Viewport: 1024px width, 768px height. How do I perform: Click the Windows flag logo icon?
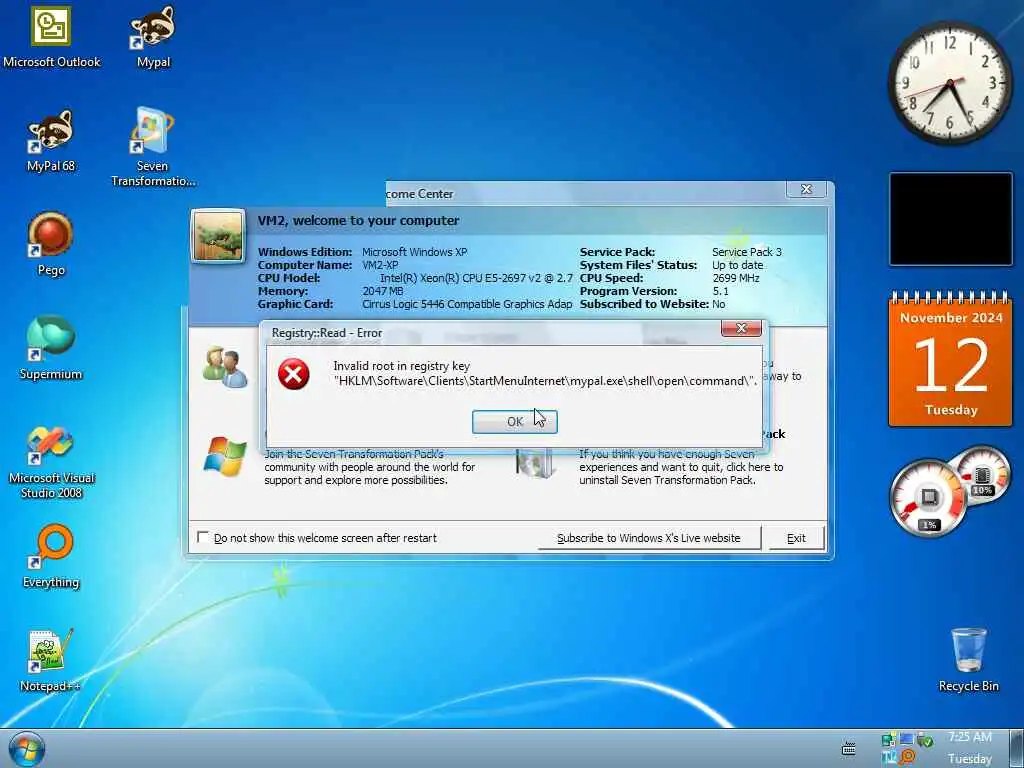point(225,456)
